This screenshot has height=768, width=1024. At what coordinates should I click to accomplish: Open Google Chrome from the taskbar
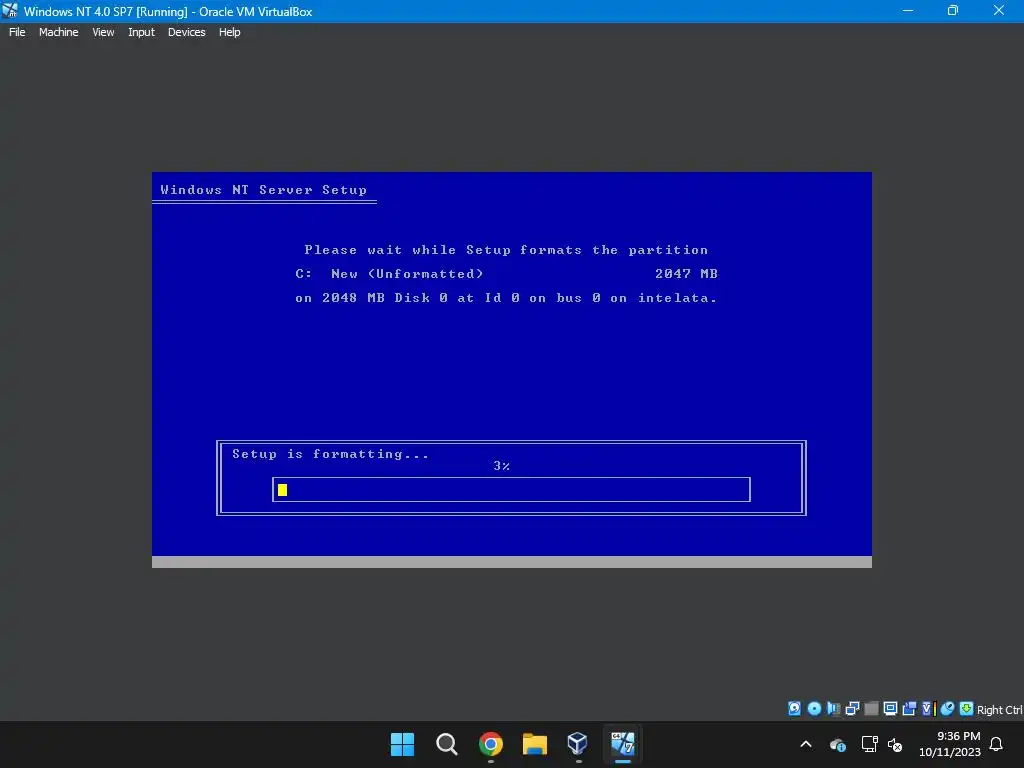point(490,744)
